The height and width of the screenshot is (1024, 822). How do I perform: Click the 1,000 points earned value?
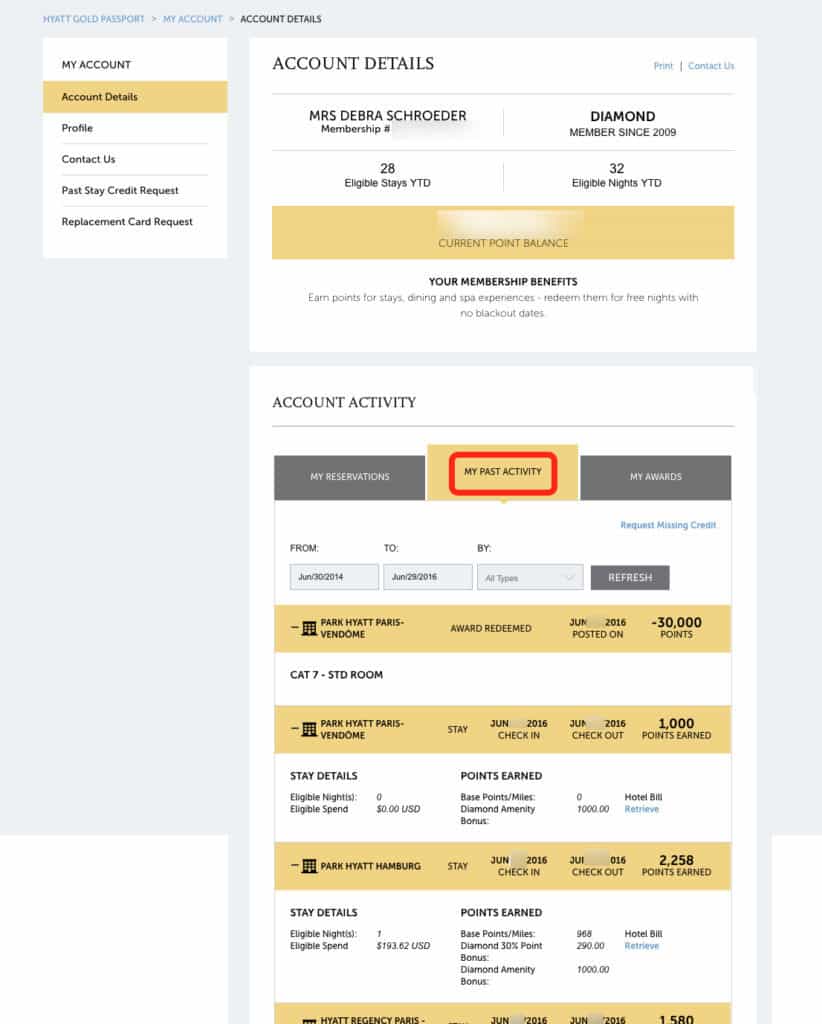tap(676, 724)
